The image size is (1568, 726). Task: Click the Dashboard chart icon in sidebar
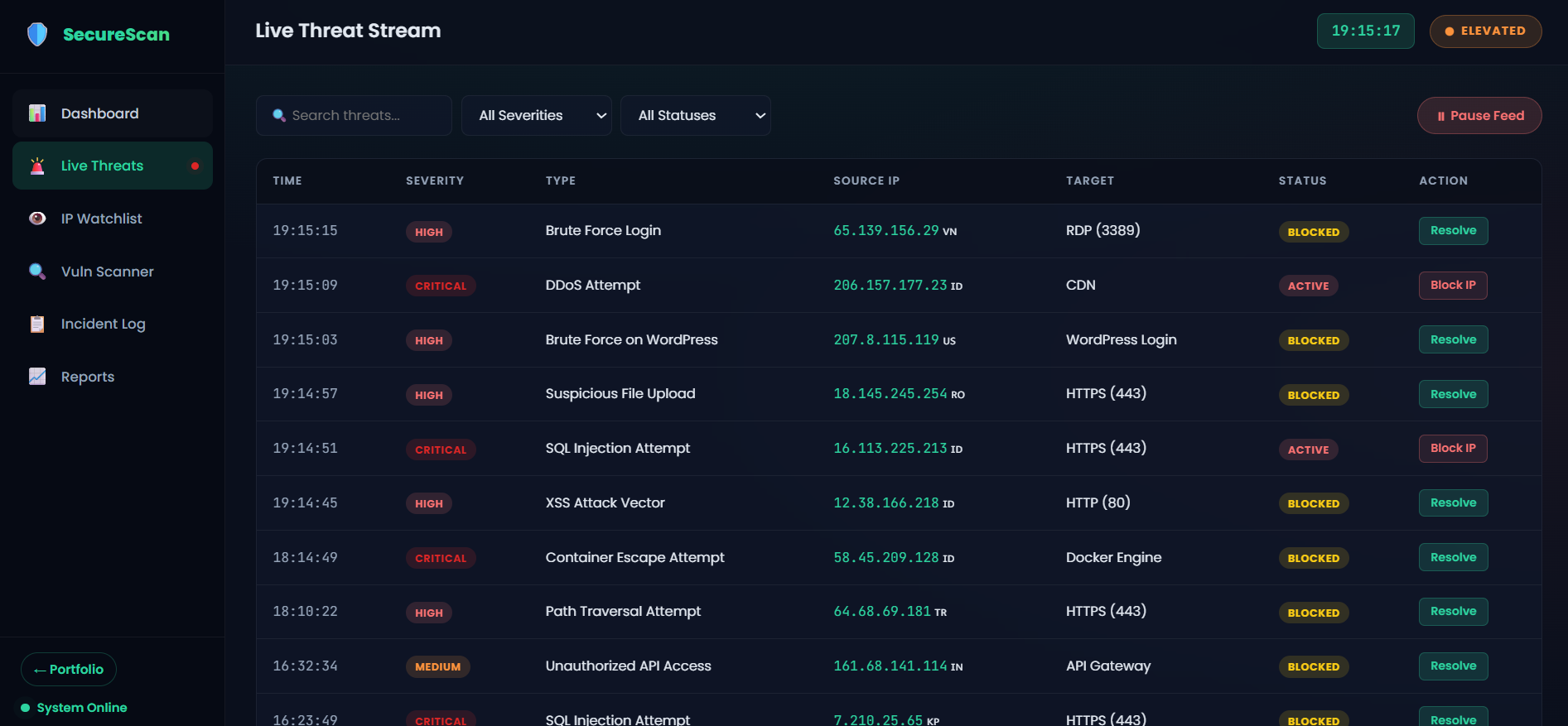pyautogui.click(x=37, y=113)
